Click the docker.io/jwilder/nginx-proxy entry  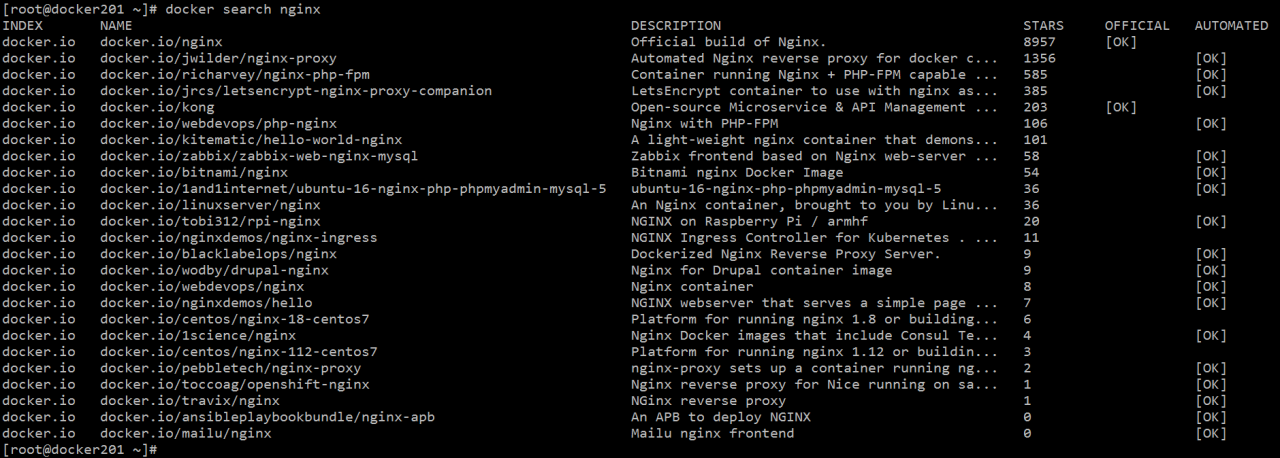tap(218, 58)
